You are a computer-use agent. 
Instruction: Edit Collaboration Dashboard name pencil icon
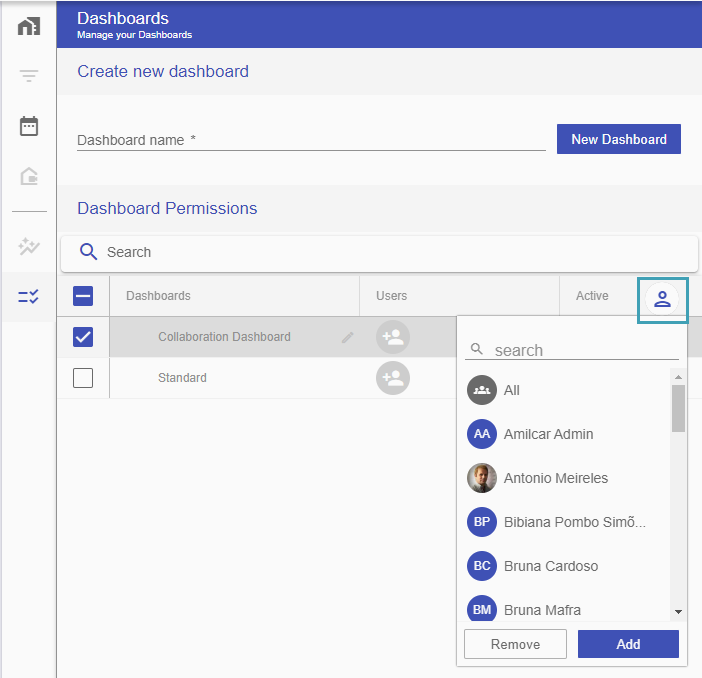point(347,337)
